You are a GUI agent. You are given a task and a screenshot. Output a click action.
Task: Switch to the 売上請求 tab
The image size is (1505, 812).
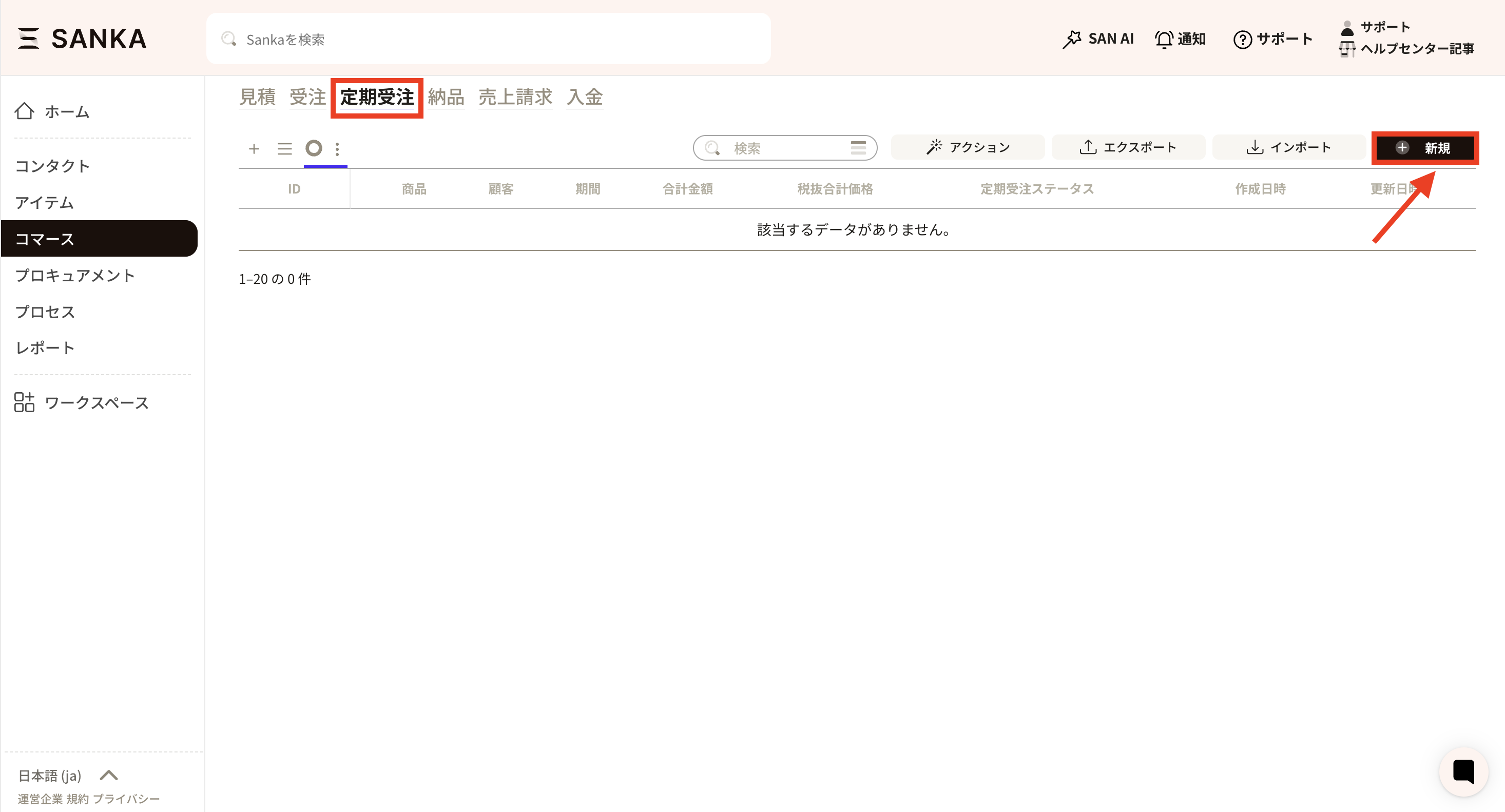[x=515, y=97]
